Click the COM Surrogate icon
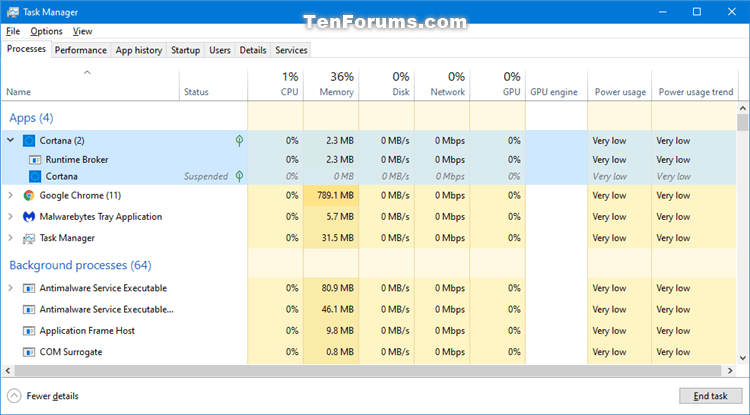750x415 pixels. [x=29, y=352]
